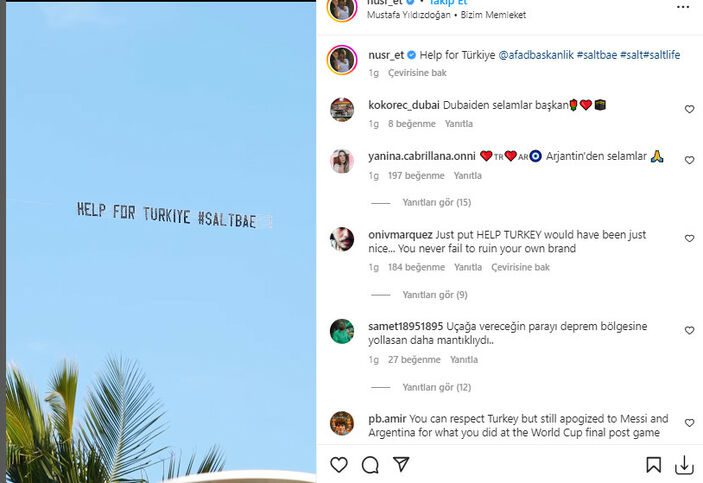
Task: Like pb.amir's comment heart
Action: [689, 423]
